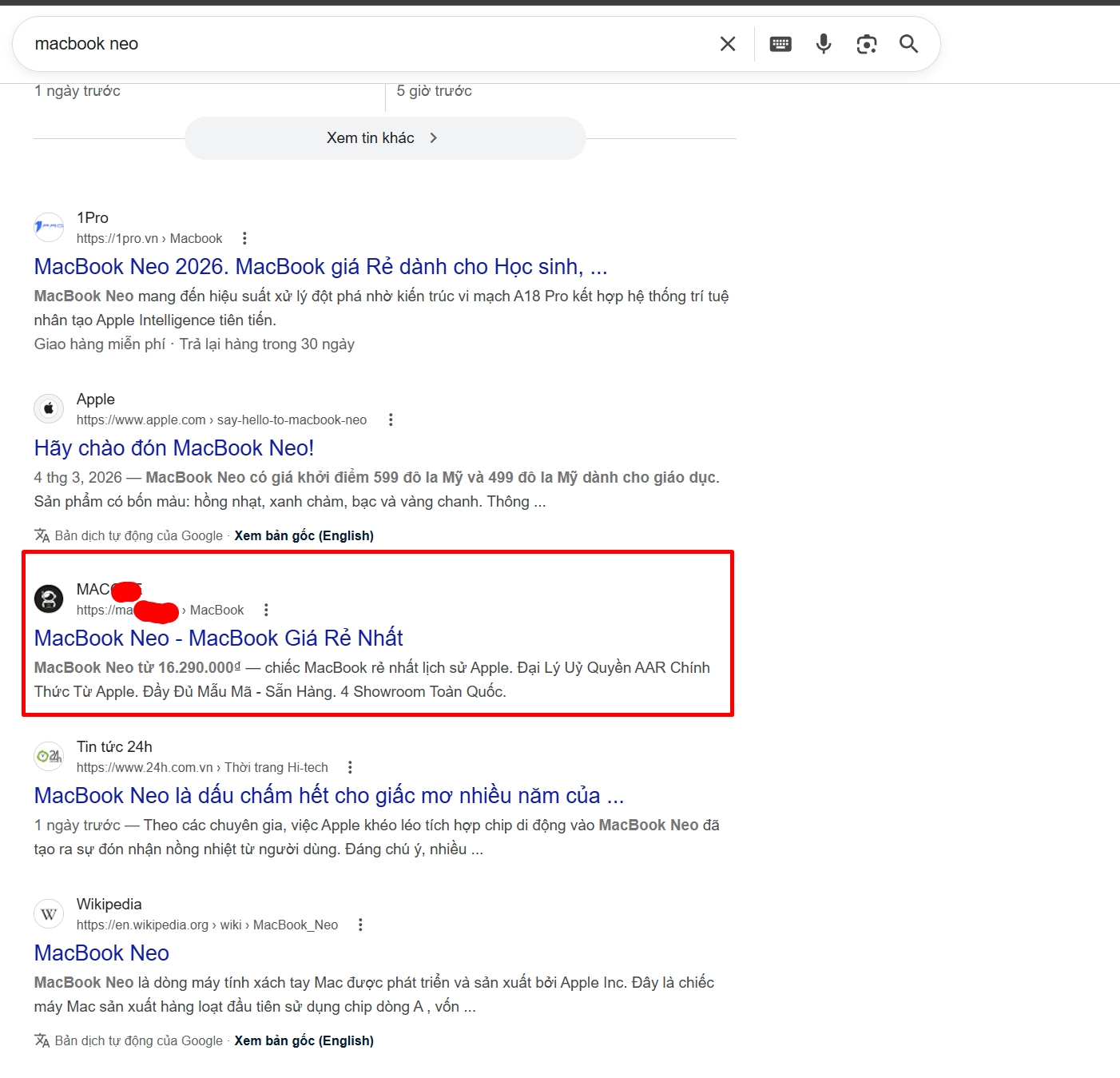Image resolution: width=1120 pixels, height=1078 pixels.
Task: Open more options for the Apple result
Action: [x=391, y=420]
